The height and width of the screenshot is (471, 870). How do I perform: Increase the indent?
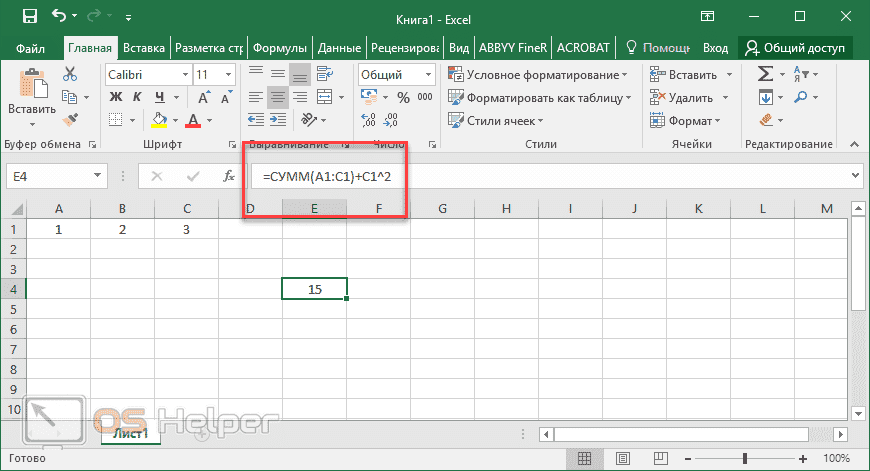[278, 120]
